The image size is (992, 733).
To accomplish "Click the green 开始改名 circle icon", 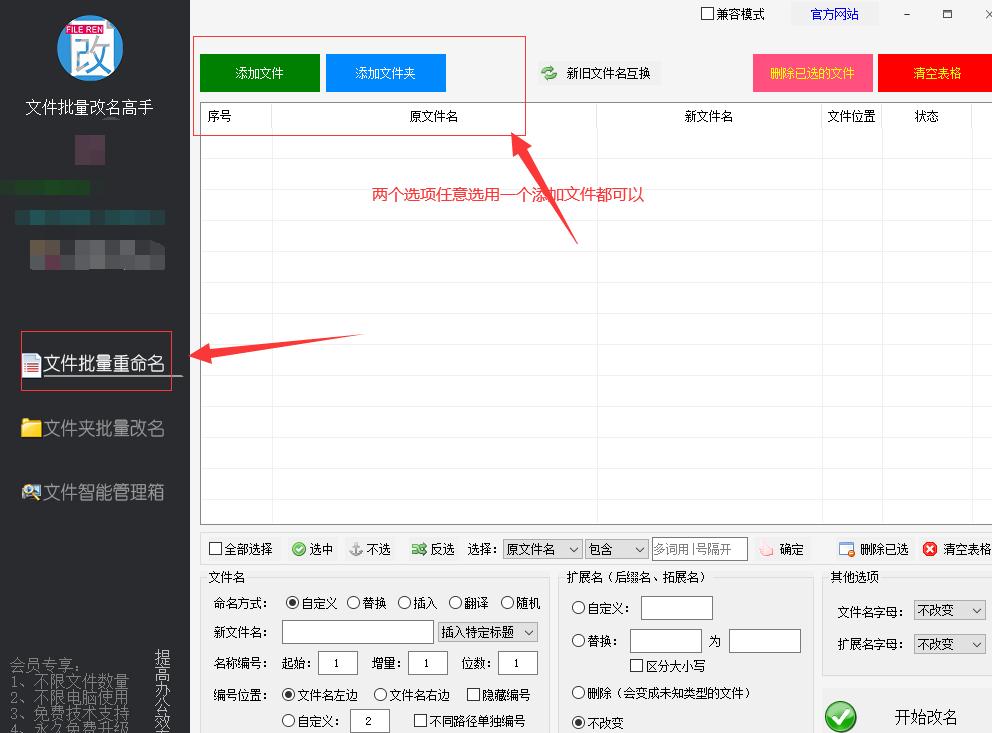I will (x=840, y=716).
